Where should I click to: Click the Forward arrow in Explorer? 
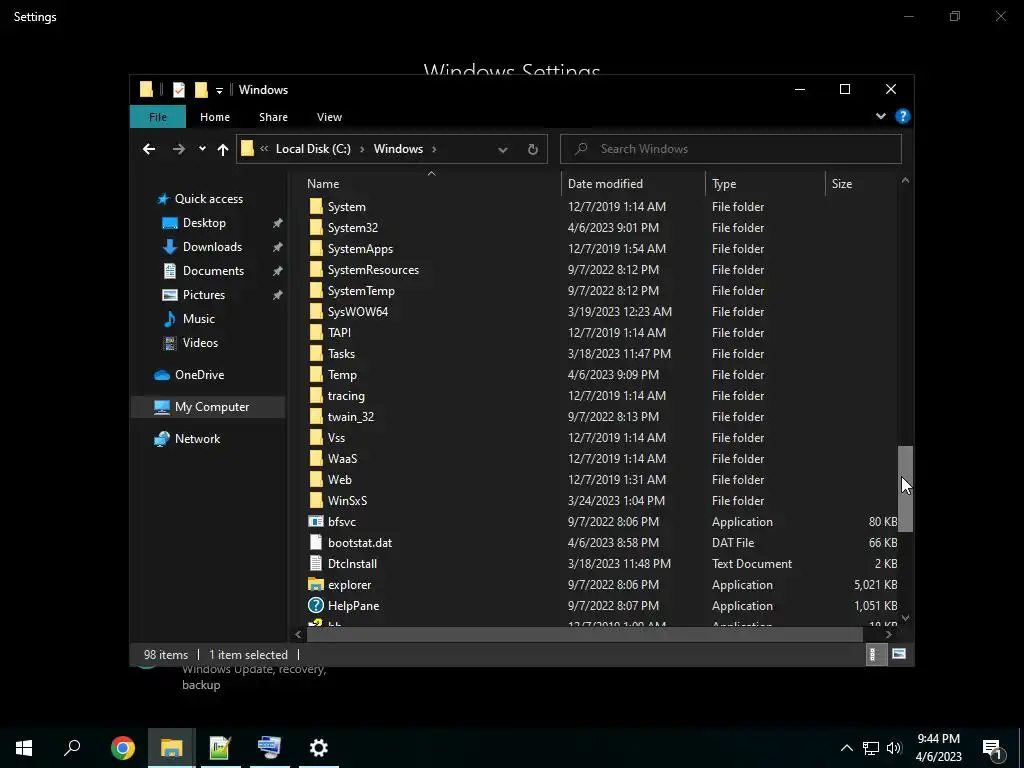click(x=178, y=149)
